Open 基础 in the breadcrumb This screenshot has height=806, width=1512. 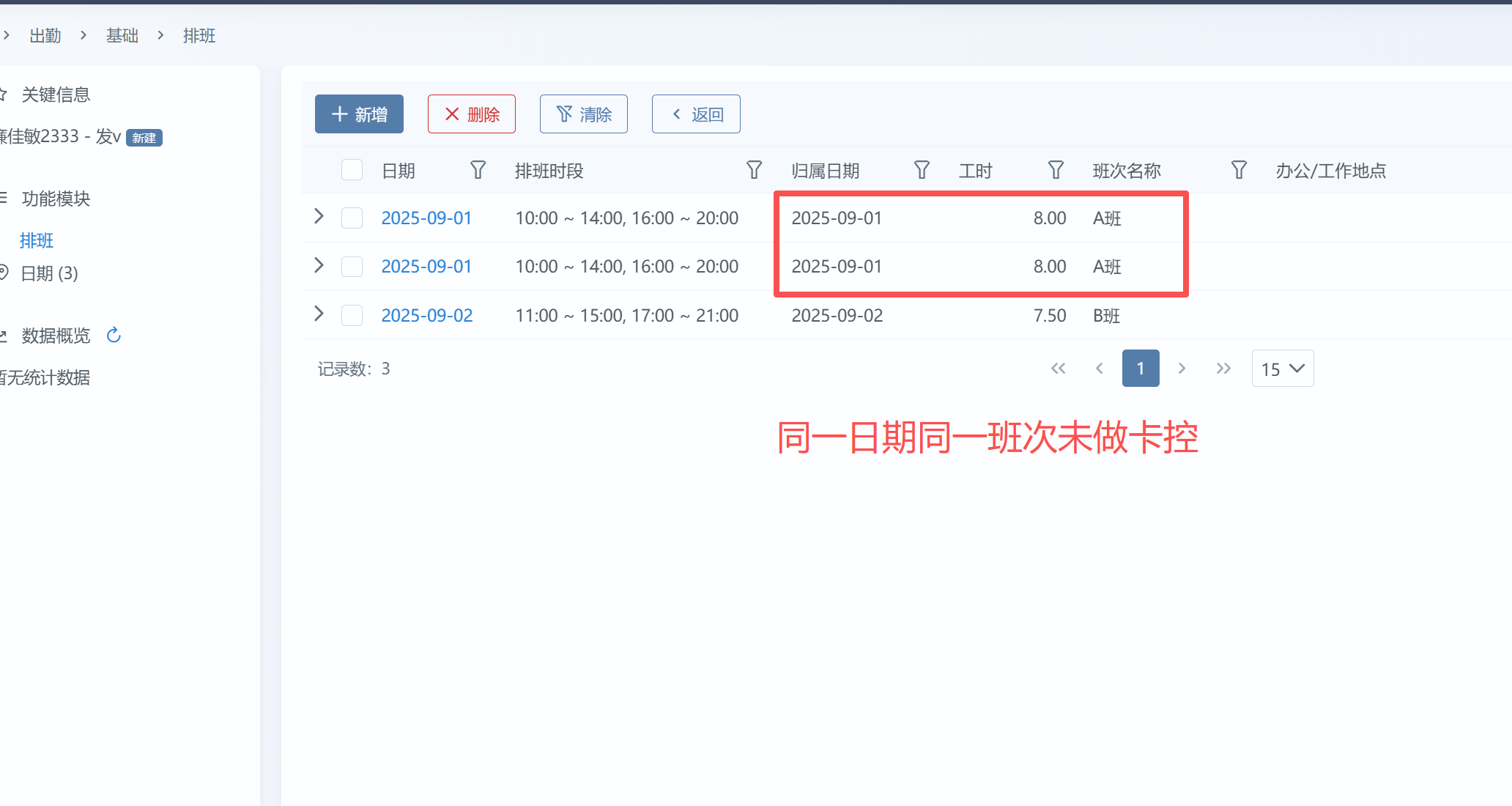point(122,35)
